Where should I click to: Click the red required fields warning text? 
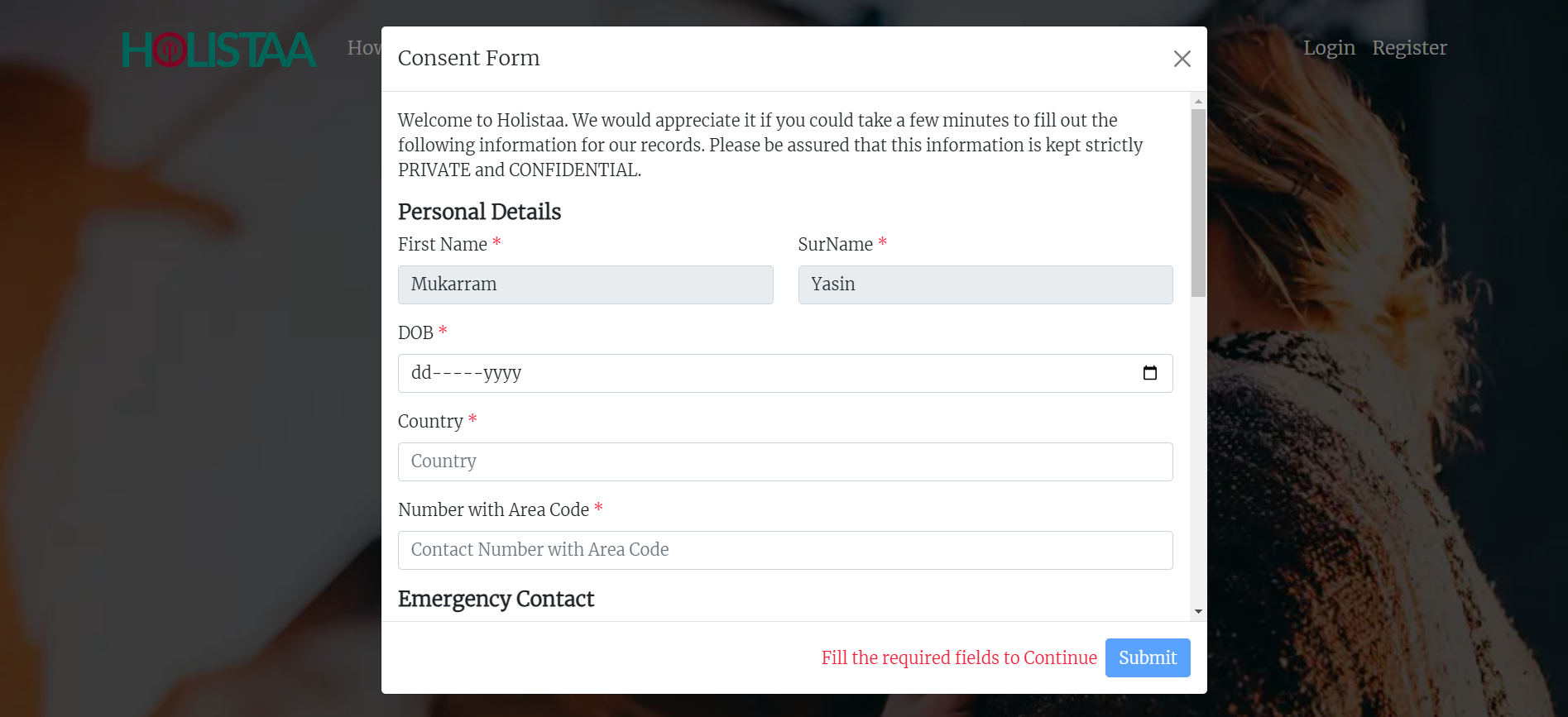[958, 657]
